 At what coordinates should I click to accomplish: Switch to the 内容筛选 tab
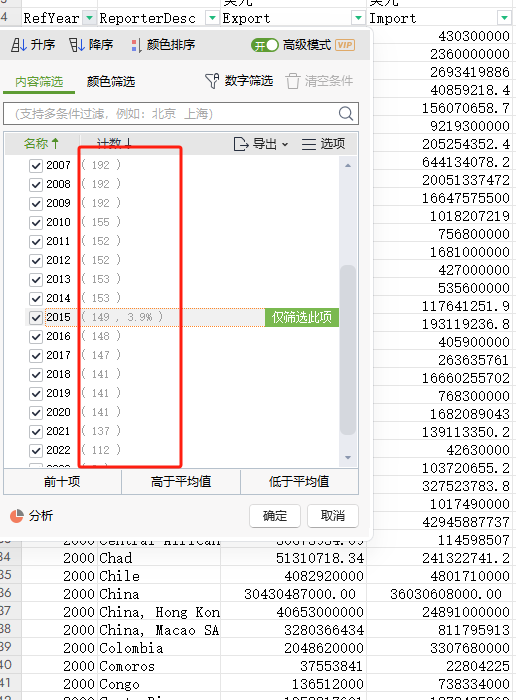point(39,82)
